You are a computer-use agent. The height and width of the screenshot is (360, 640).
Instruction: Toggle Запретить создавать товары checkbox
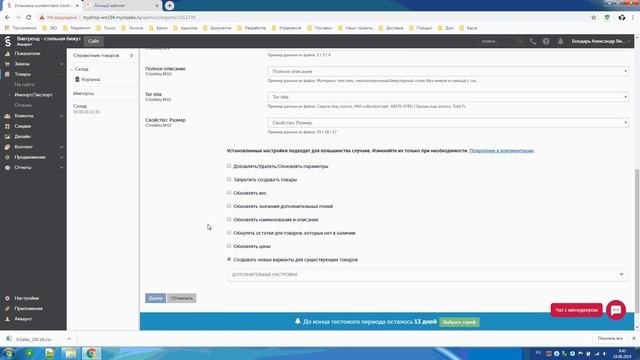pos(229,180)
